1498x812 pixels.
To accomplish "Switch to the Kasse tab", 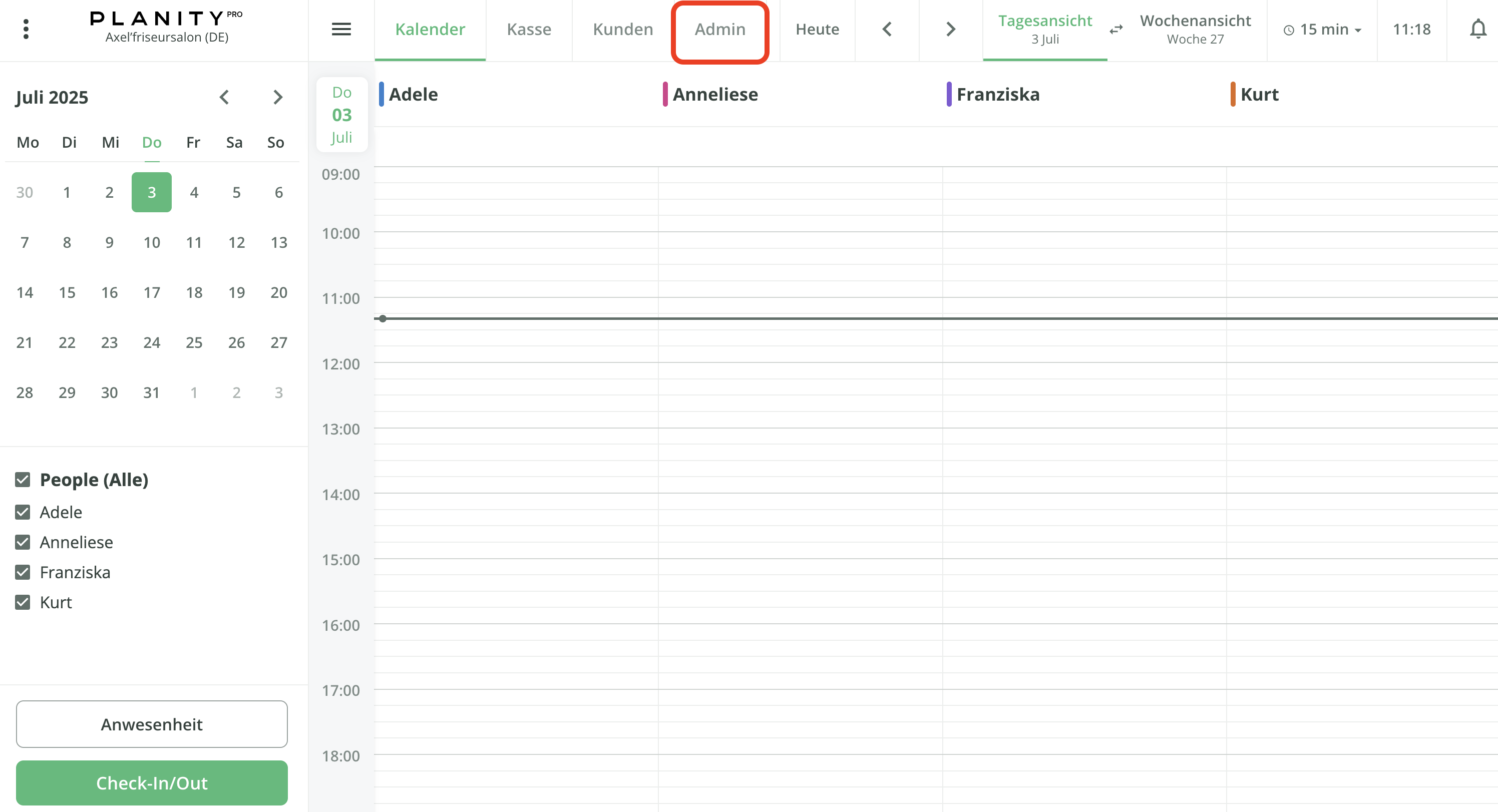I will coord(529,29).
